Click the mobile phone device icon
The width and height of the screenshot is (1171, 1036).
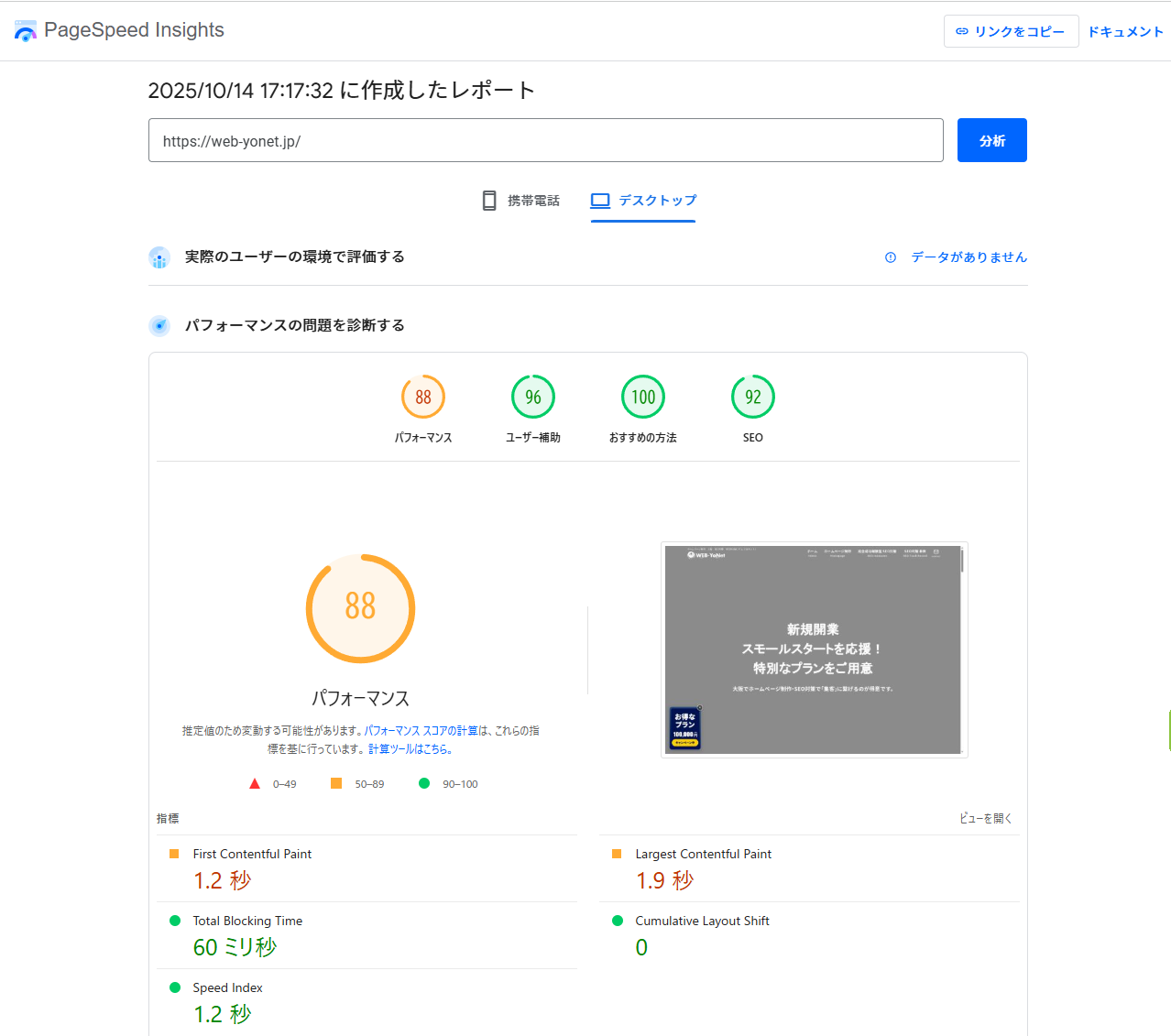point(489,201)
